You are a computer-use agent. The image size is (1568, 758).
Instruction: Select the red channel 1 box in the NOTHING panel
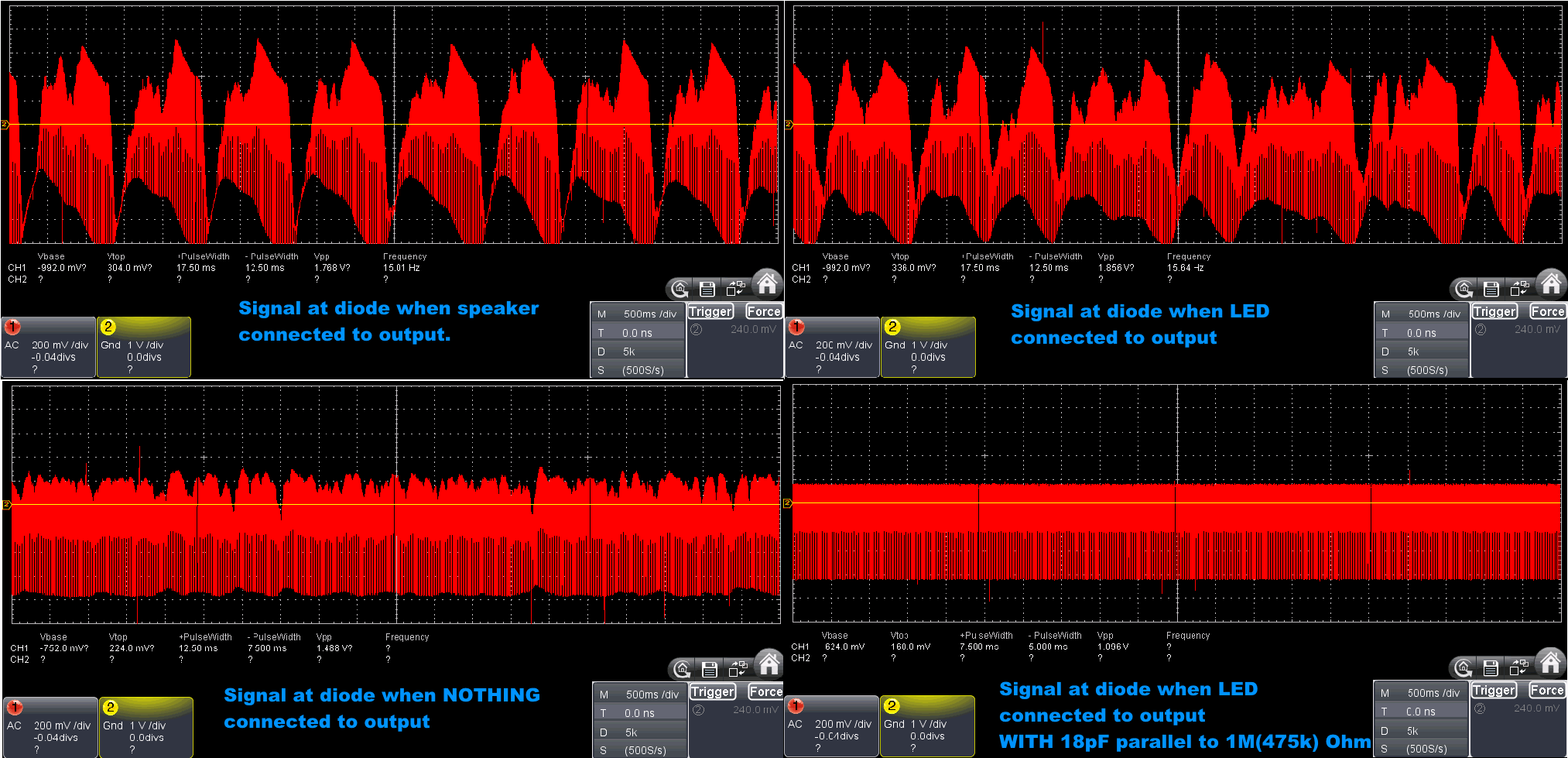tap(51, 727)
